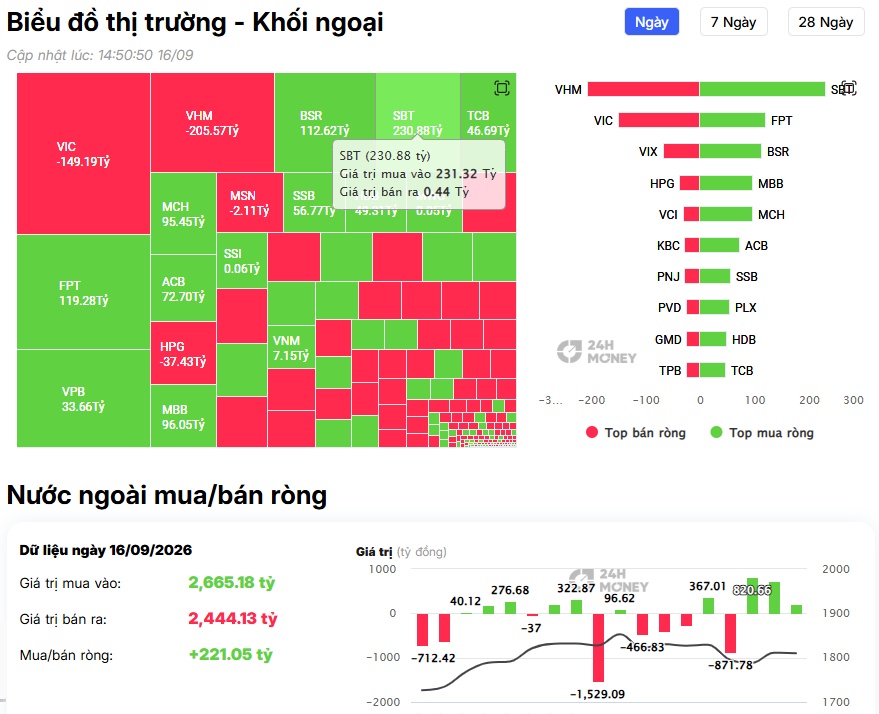Select the FPT 119.28Tỷ treemap tile

(x=84, y=292)
